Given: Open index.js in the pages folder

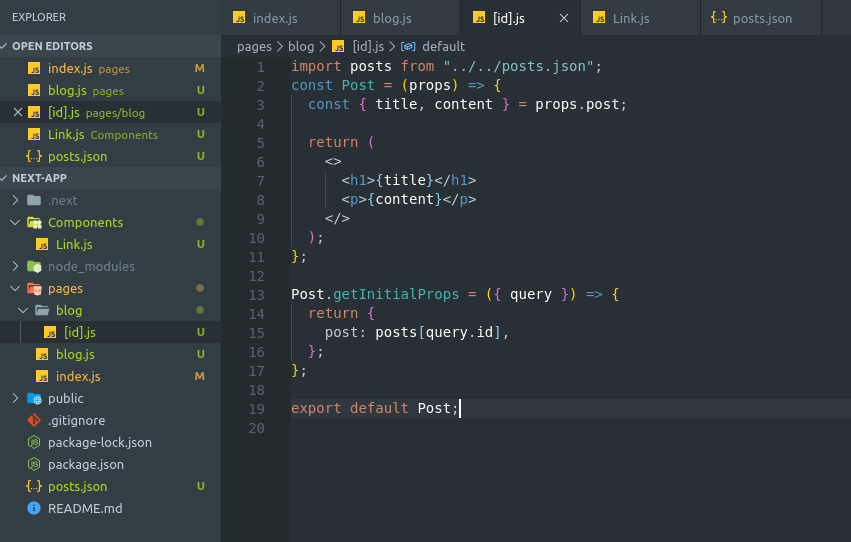Looking at the screenshot, I should tap(78, 376).
